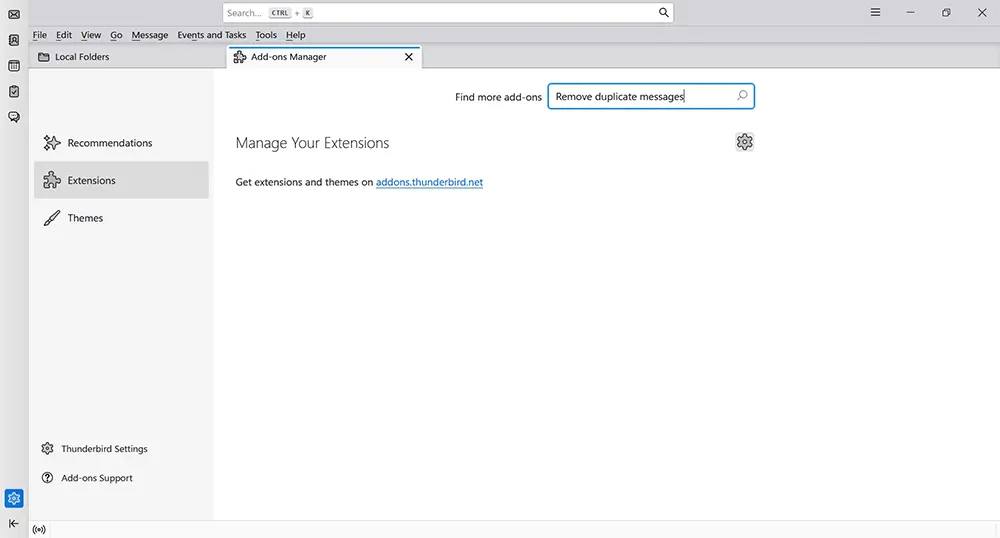Open the File menu

click(x=40, y=35)
